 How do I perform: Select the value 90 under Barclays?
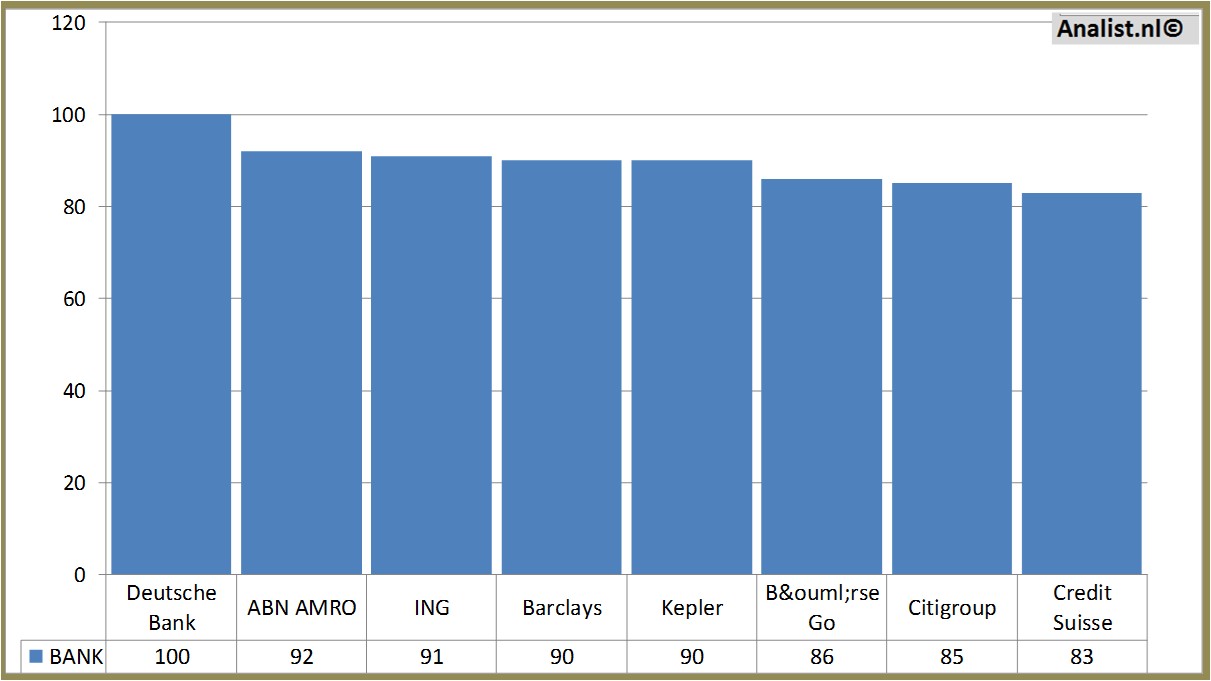(561, 657)
